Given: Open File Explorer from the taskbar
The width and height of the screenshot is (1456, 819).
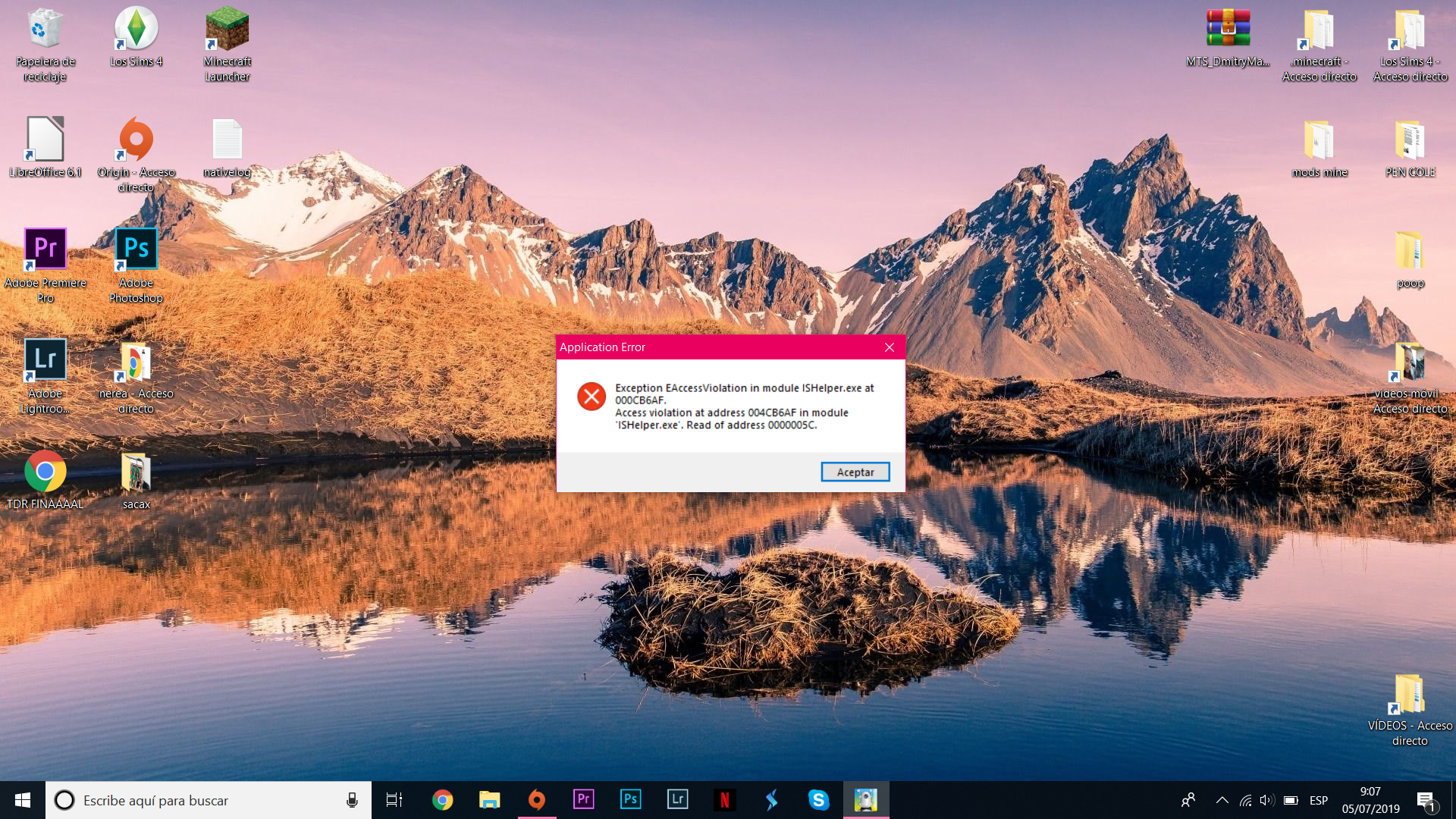Looking at the screenshot, I should (x=489, y=800).
